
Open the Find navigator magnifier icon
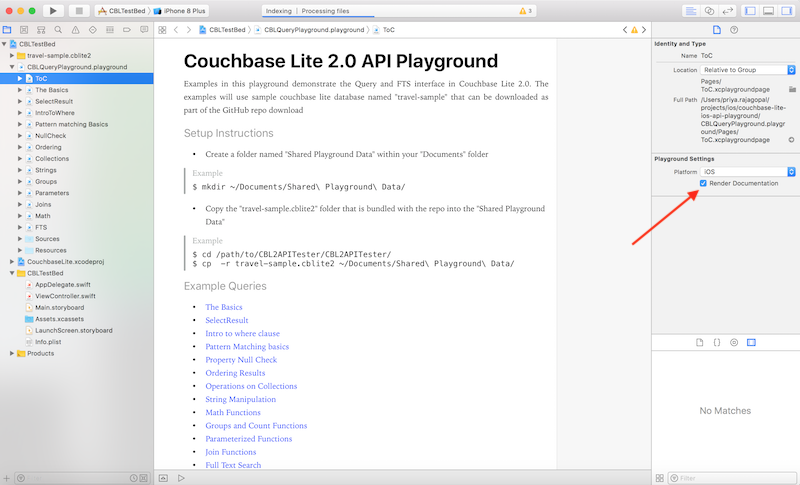tap(58, 30)
